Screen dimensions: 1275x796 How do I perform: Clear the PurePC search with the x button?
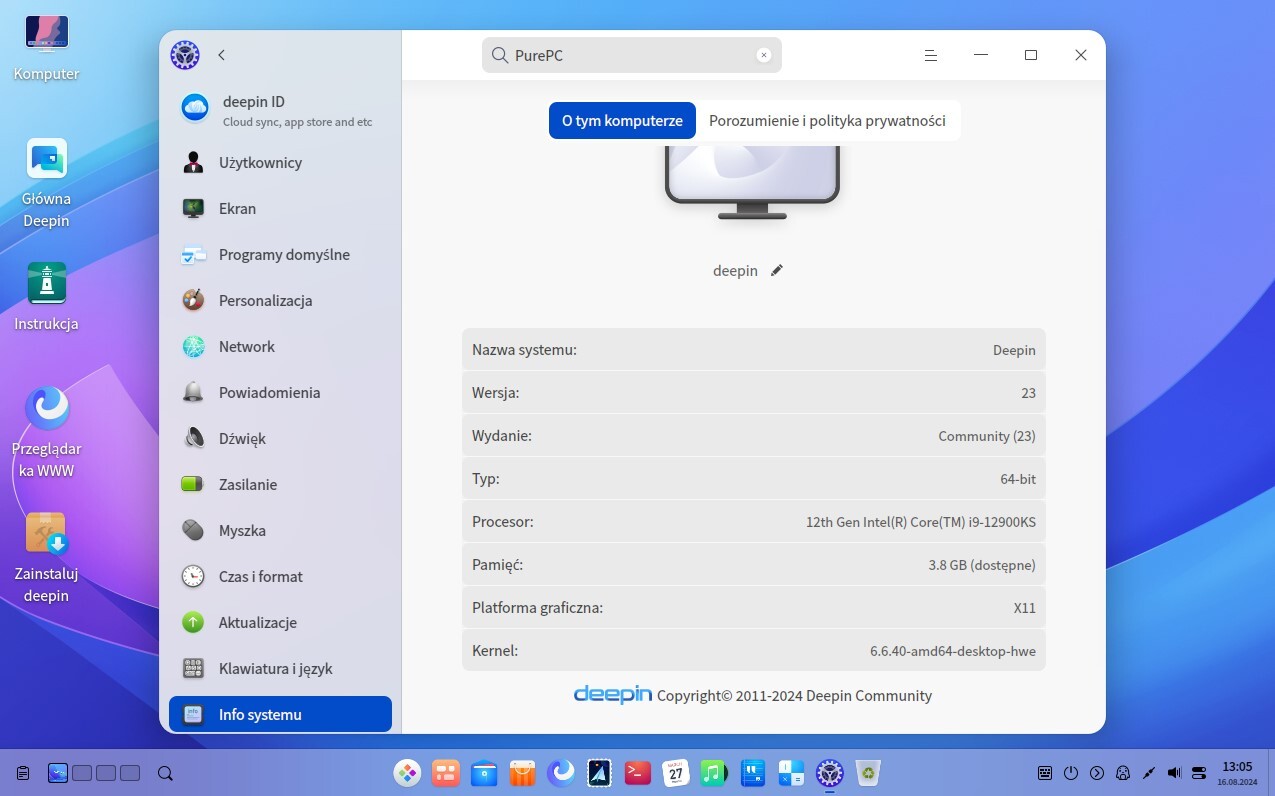pos(763,55)
